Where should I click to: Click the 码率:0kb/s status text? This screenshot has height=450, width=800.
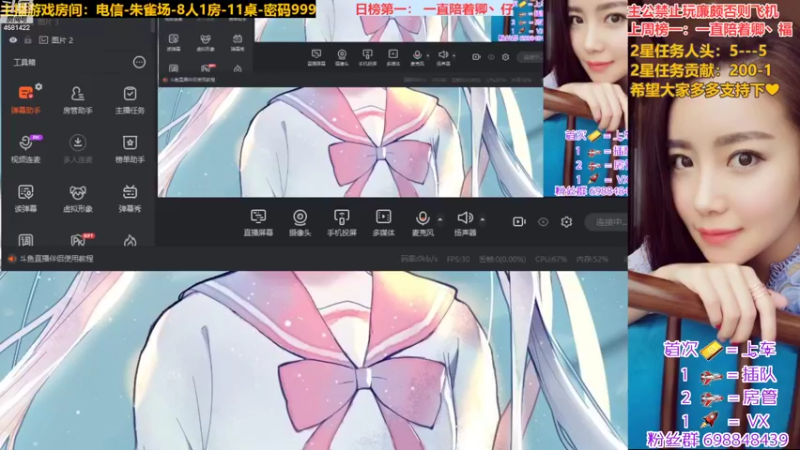419,259
